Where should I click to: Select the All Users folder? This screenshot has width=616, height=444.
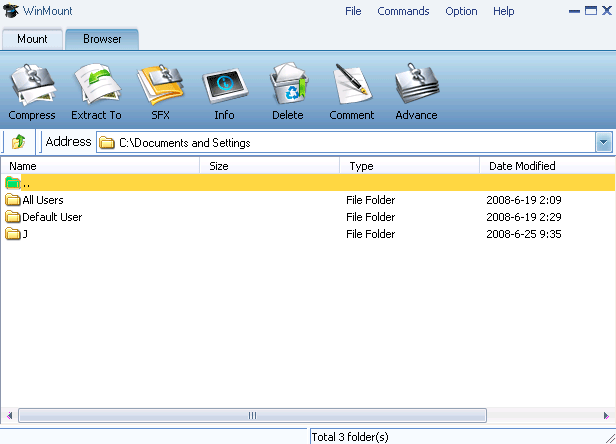point(42,200)
